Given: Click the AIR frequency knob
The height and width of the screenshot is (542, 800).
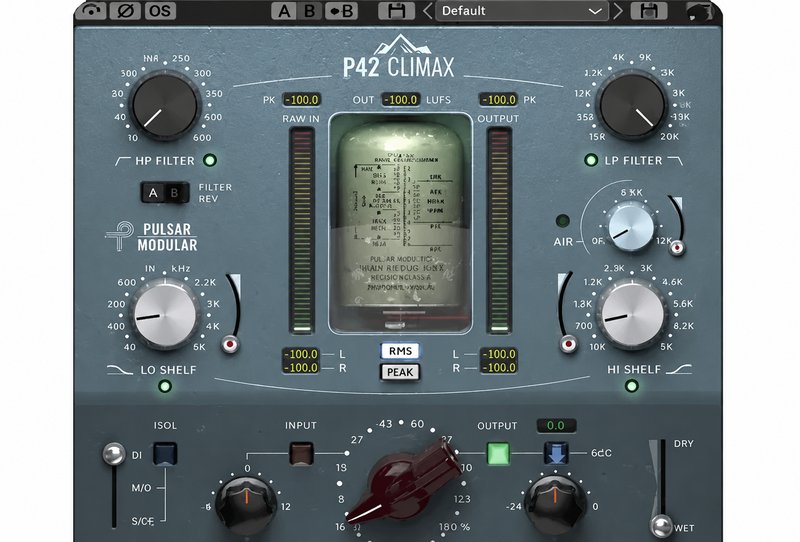Looking at the screenshot, I should click(x=631, y=228).
